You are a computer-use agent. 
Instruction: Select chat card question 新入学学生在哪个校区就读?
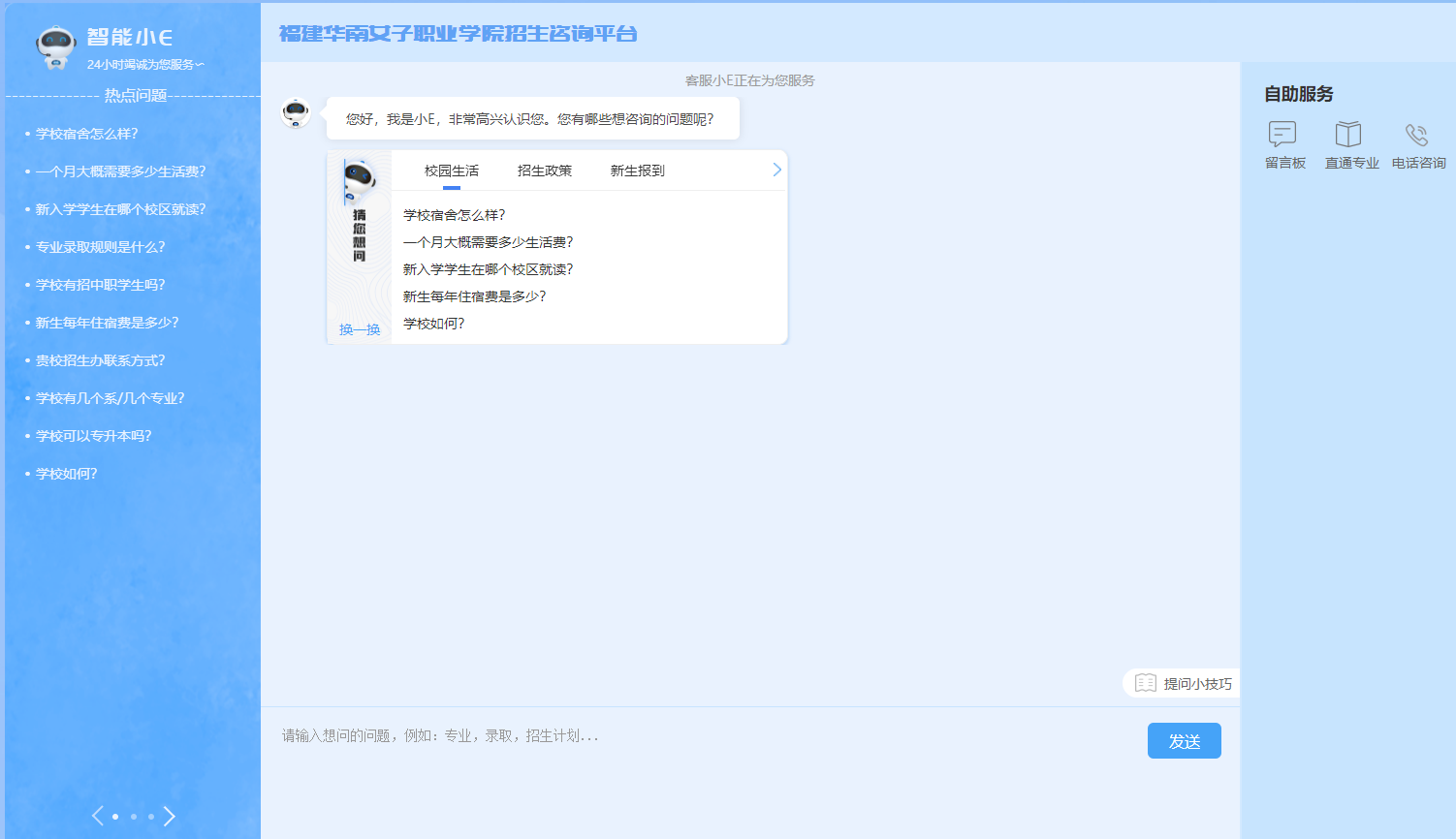click(489, 269)
